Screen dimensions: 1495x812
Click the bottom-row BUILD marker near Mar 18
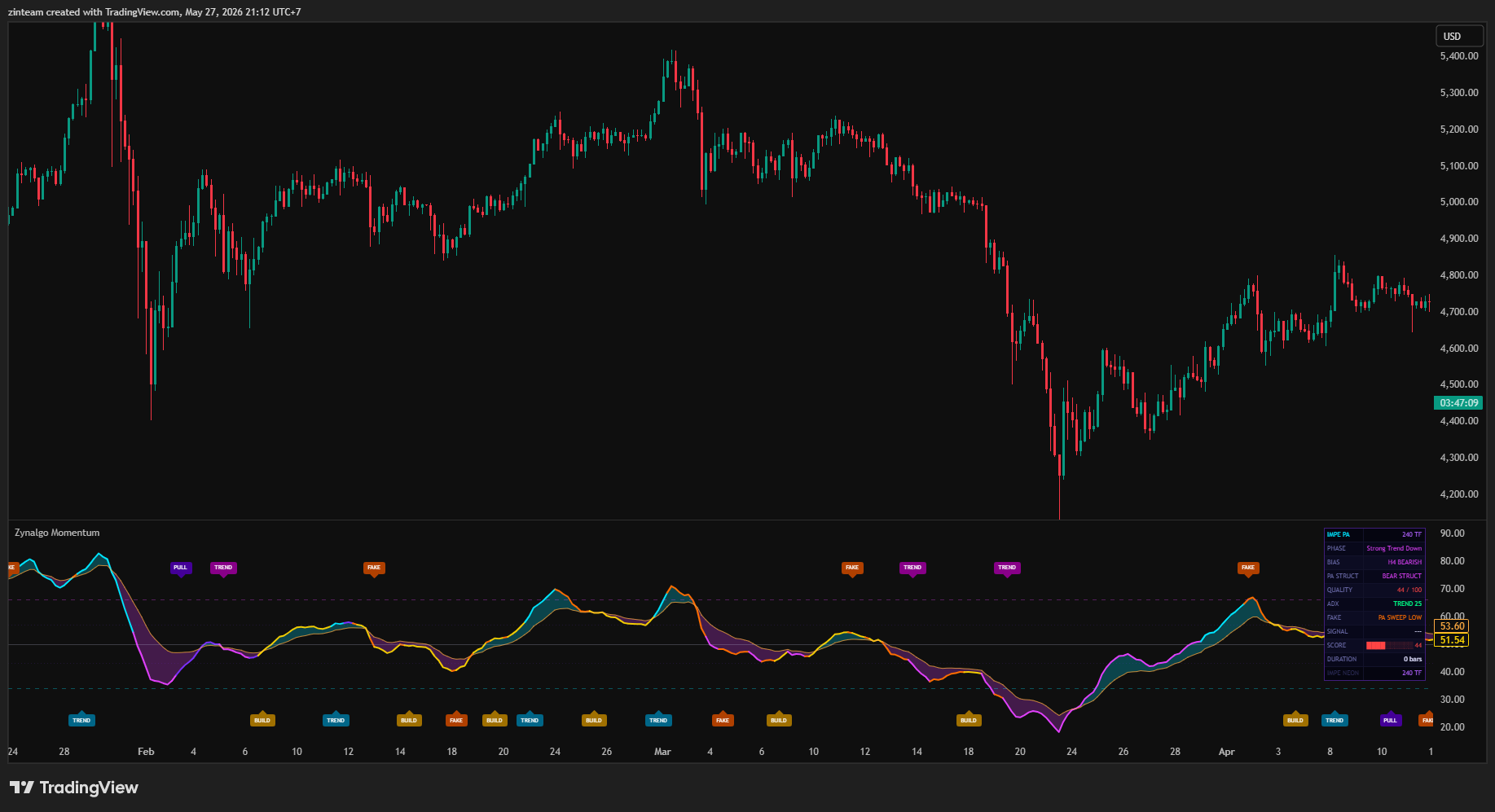point(969,720)
